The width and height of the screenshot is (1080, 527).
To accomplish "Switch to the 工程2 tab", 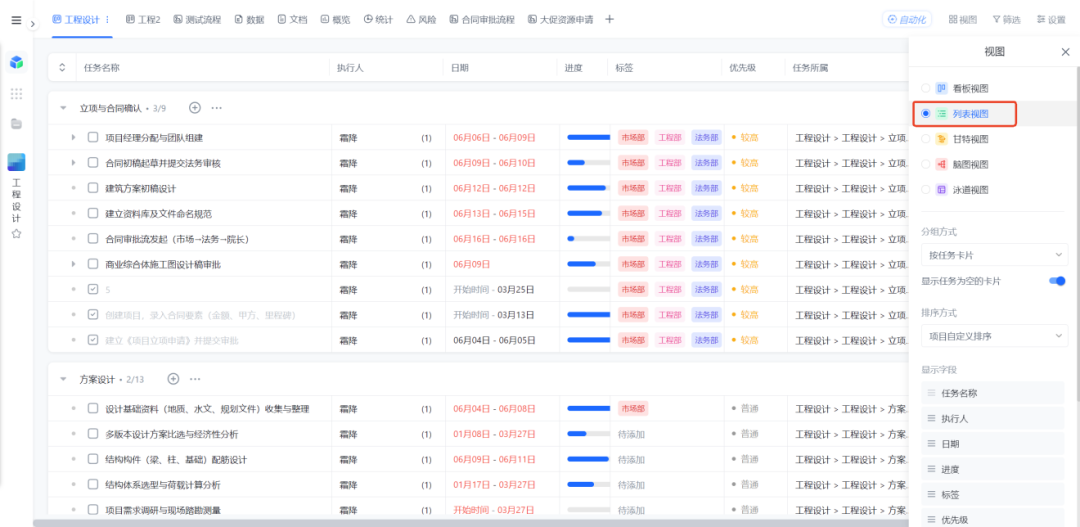I will pos(143,20).
